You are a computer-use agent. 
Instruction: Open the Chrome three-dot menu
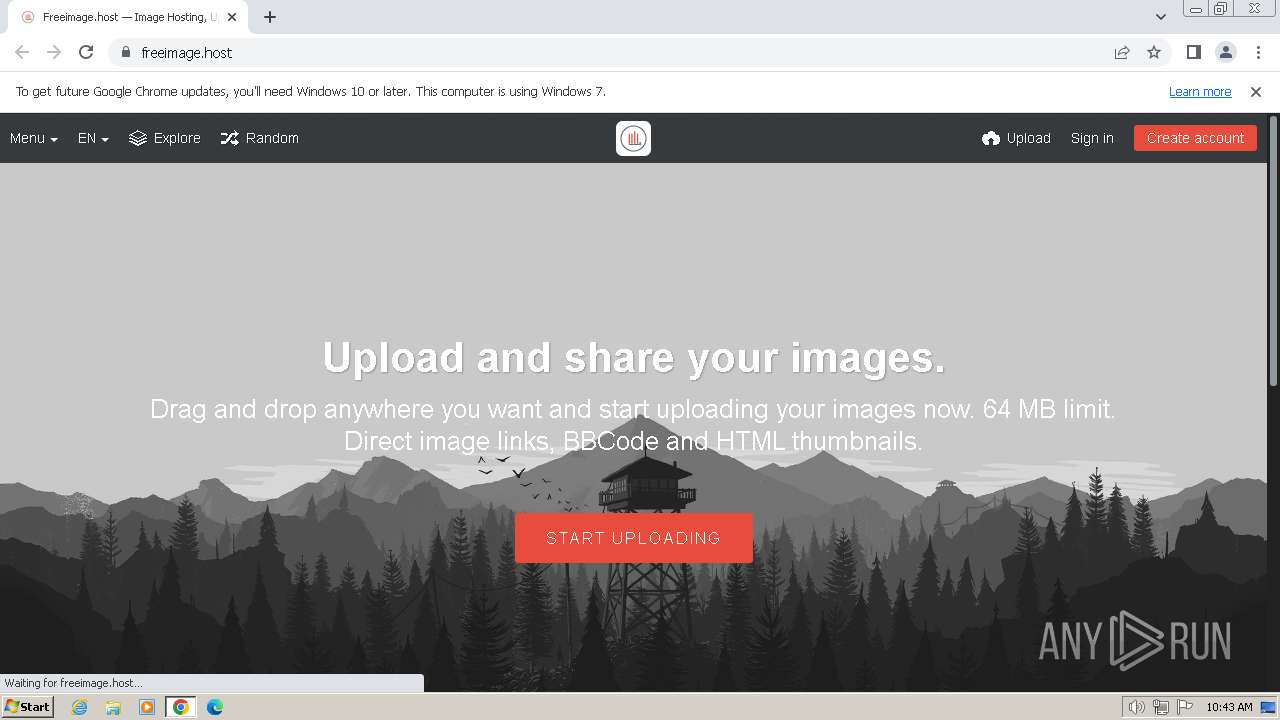point(1258,52)
